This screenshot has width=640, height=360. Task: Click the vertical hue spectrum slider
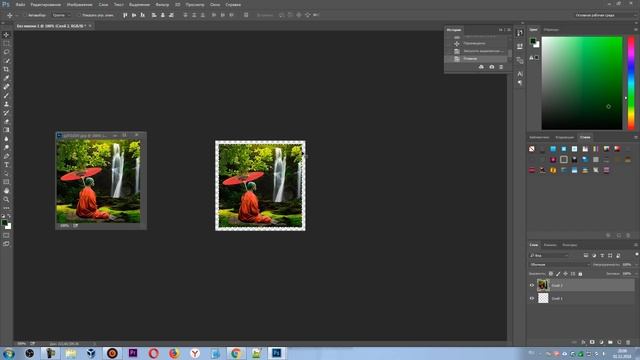pyautogui.click(x=631, y=83)
